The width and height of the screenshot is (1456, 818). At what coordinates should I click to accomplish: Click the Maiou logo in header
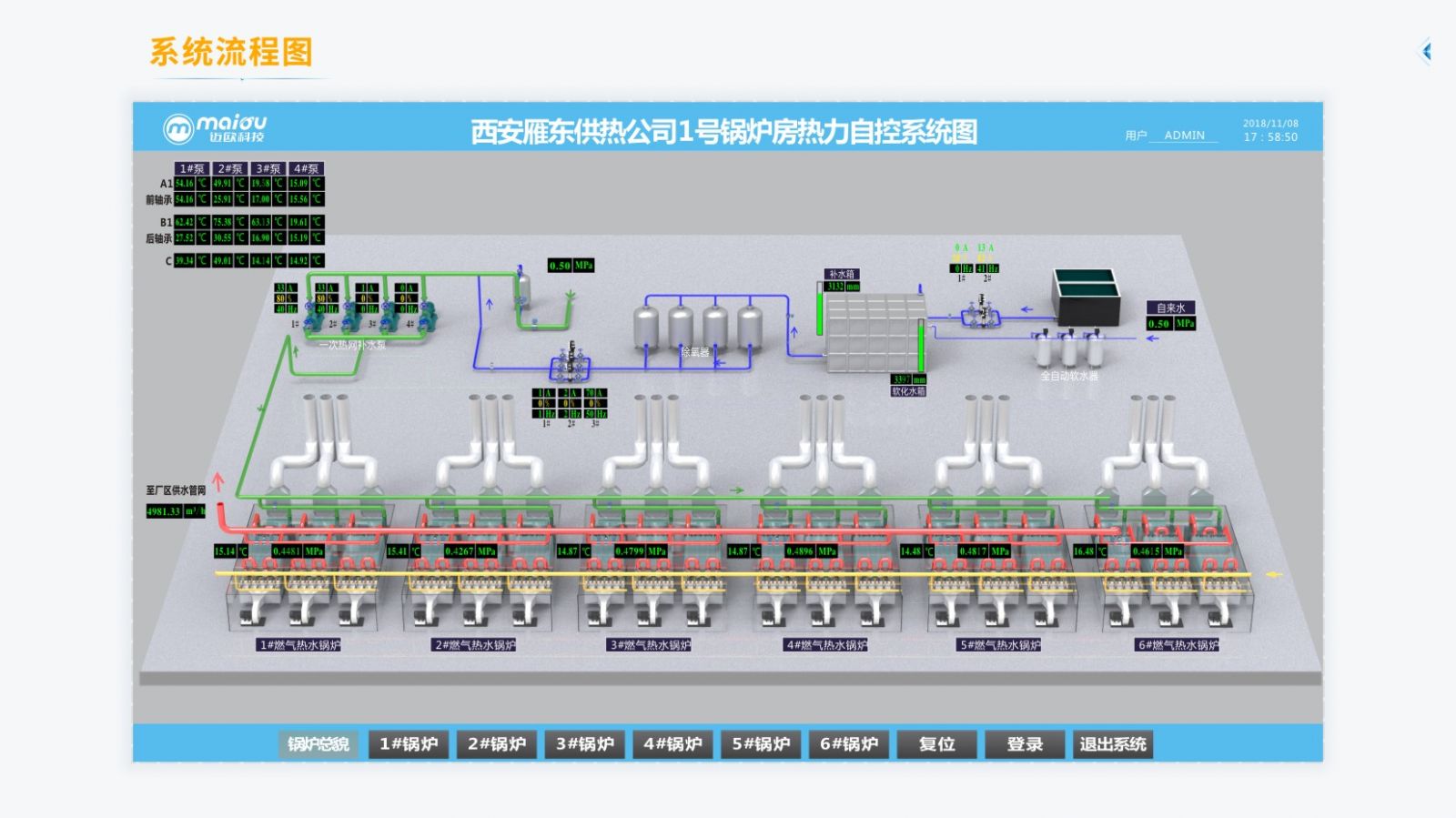click(x=215, y=128)
